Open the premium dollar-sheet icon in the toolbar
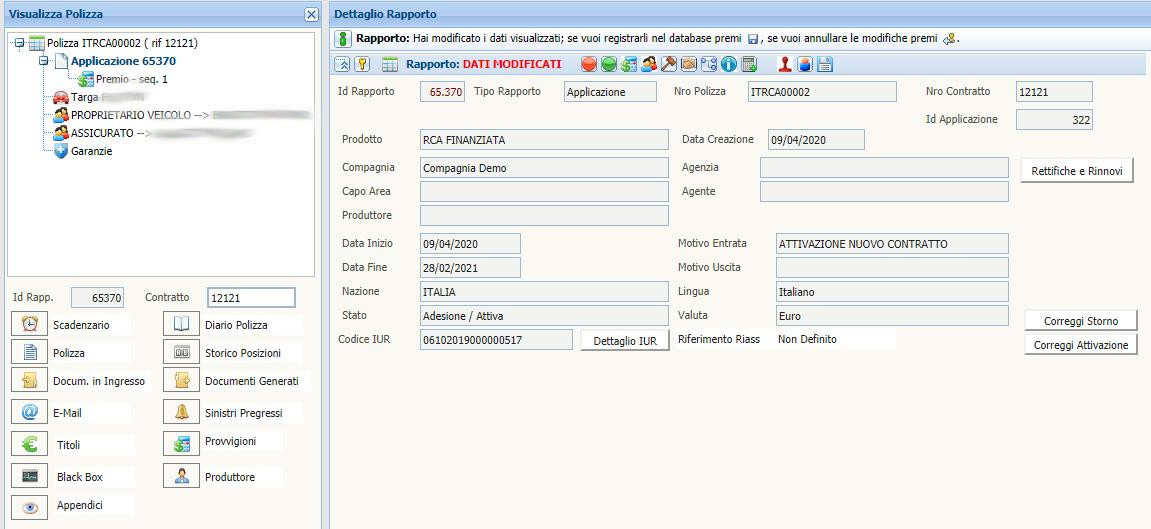This screenshot has height=529, width=1151. point(628,65)
